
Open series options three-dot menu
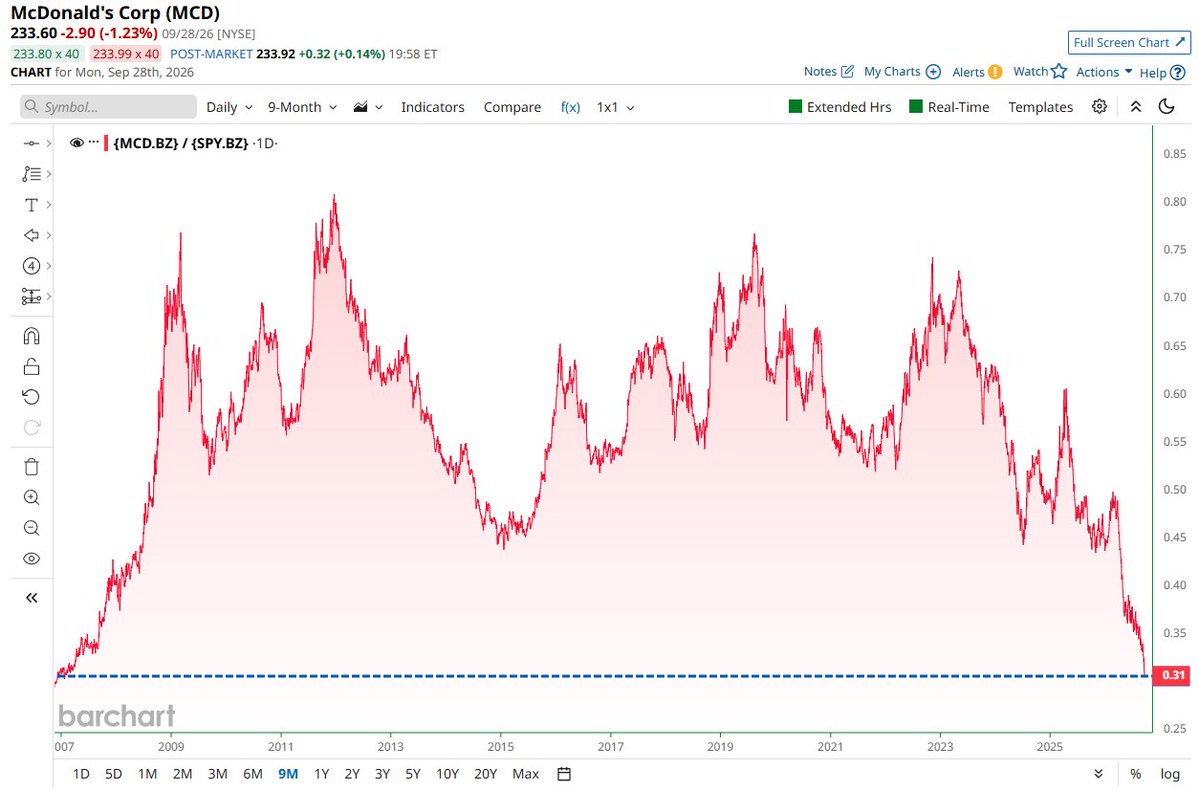(94, 143)
